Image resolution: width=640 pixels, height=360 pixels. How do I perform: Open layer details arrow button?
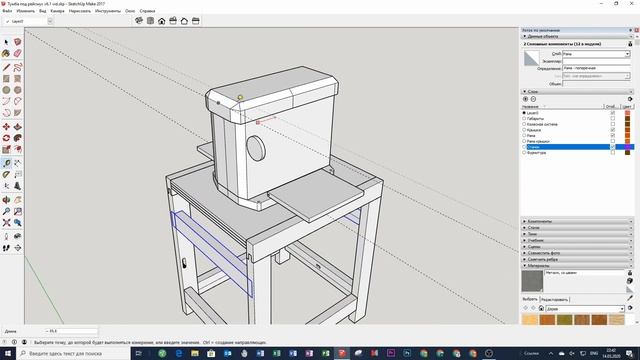click(x=630, y=99)
